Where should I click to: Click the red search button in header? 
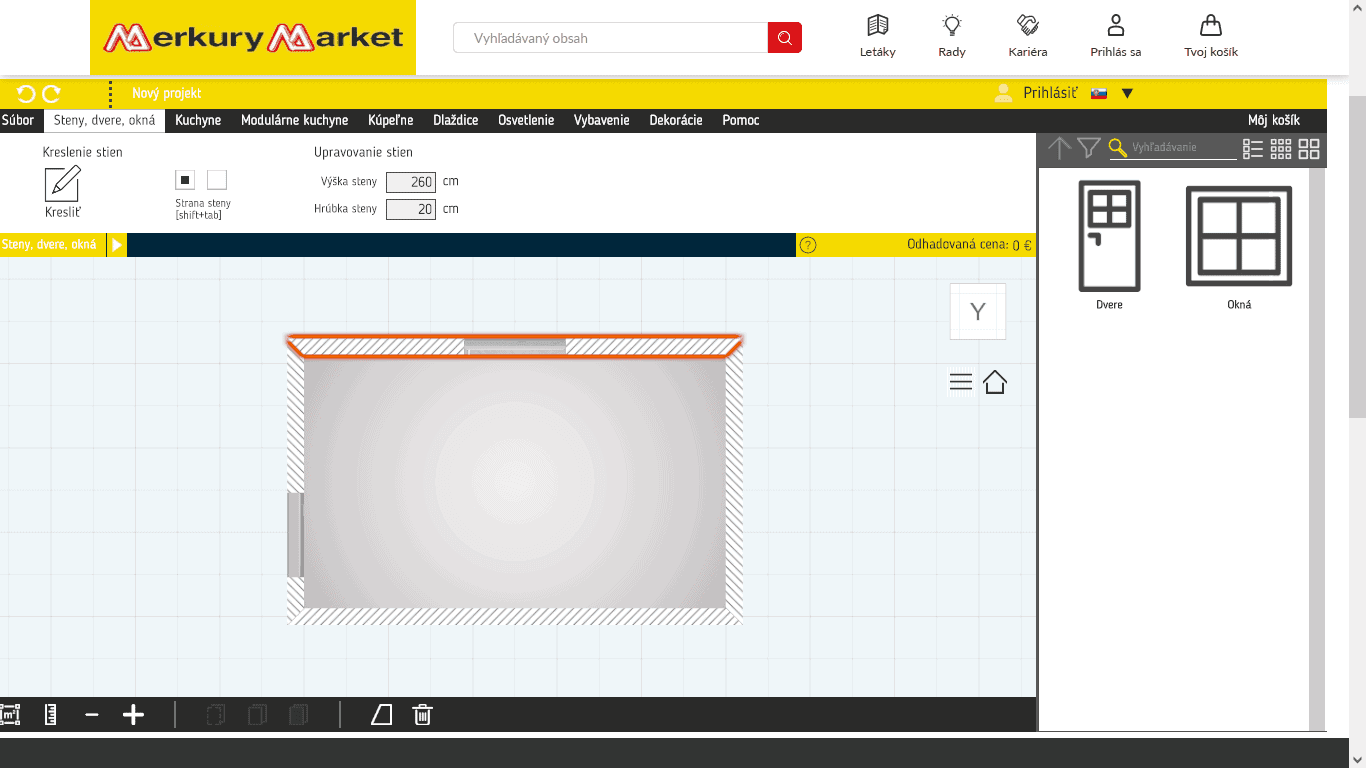(785, 38)
